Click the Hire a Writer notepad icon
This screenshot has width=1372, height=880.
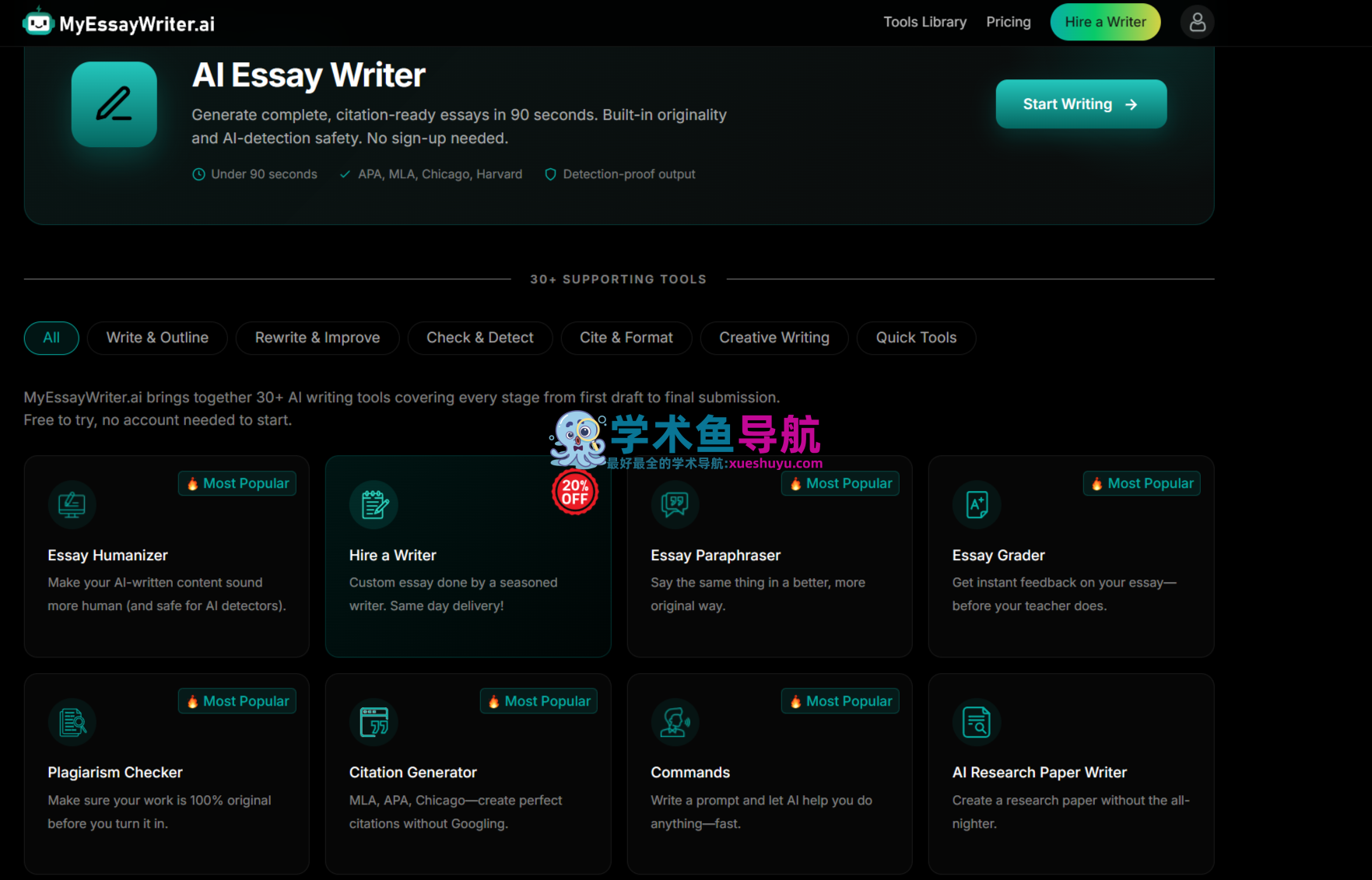(374, 504)
